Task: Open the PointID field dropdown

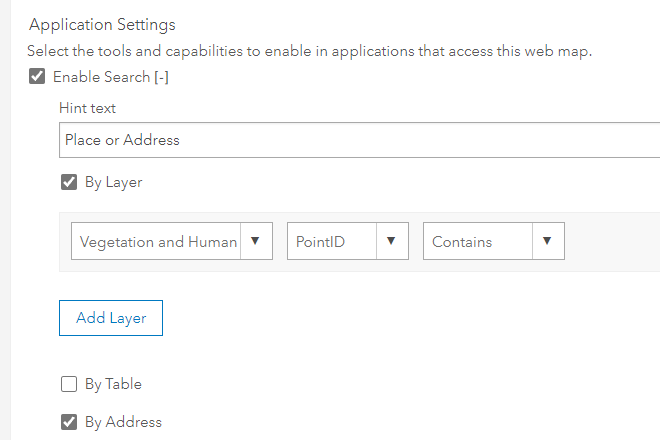Action: [331, 241]
